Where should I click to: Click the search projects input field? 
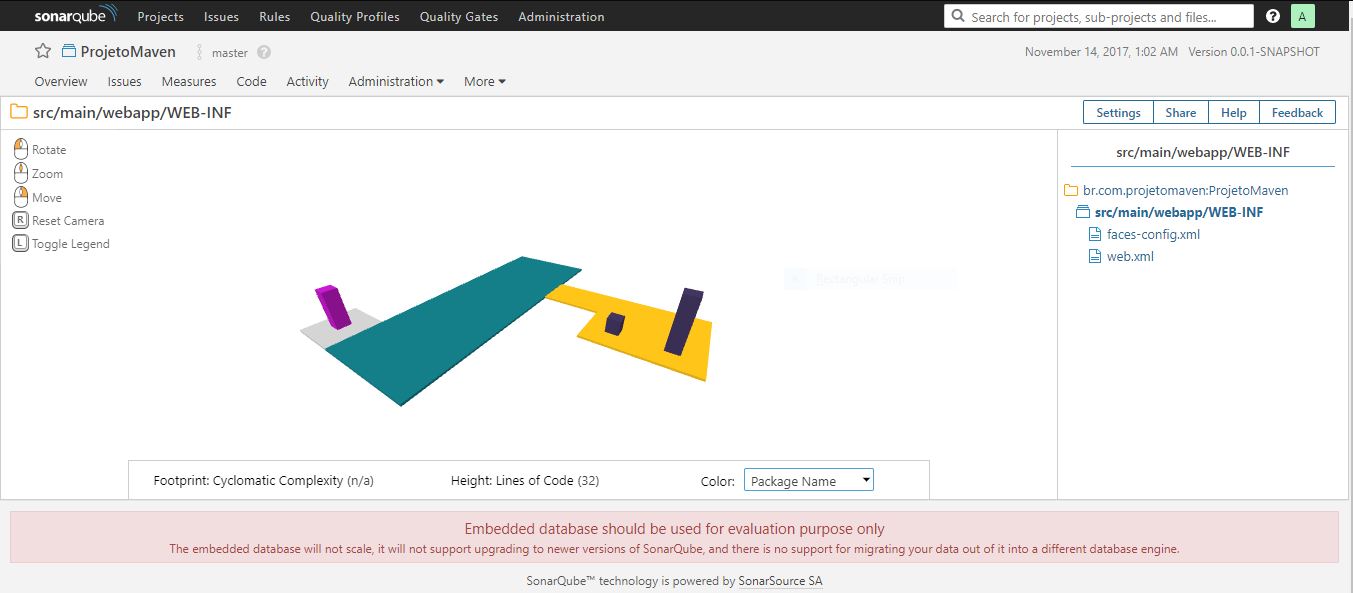tap(1098, 16)
